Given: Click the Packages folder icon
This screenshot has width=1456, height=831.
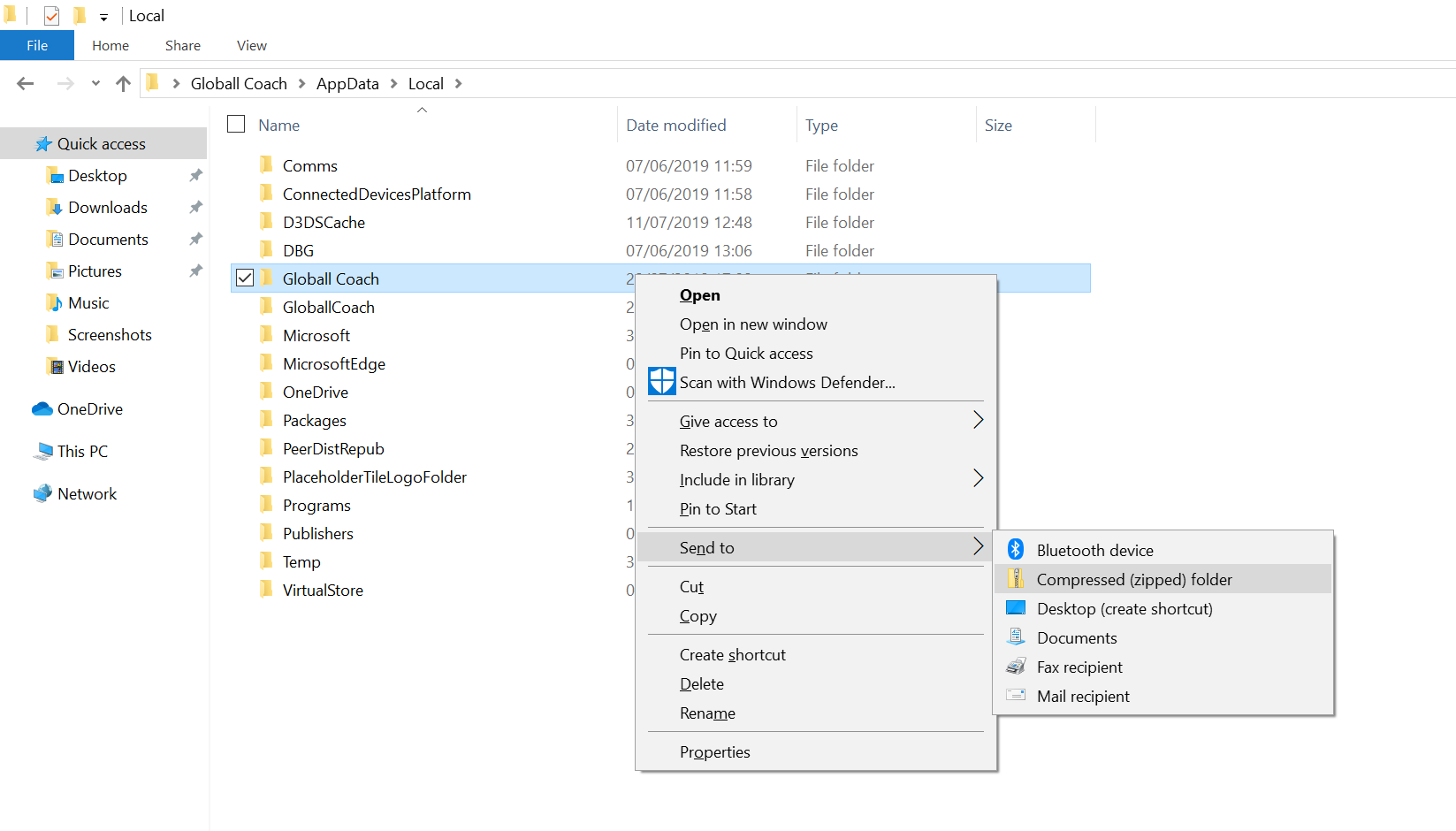Looking at the screenshot, I should tap(266, 420).
